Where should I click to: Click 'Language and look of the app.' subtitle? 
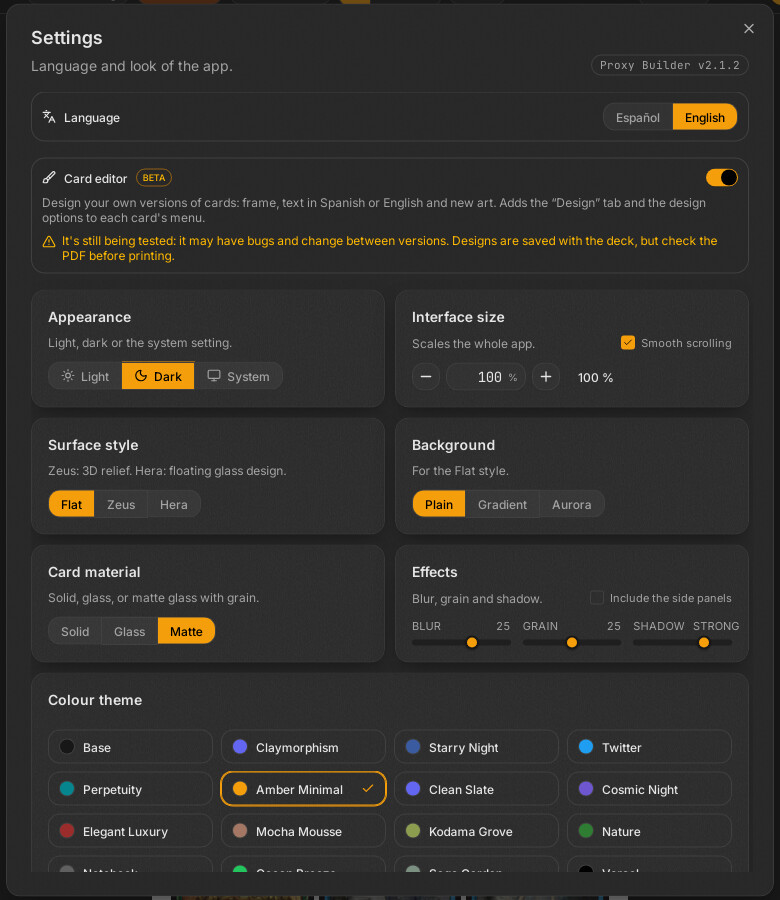(131, 66)
